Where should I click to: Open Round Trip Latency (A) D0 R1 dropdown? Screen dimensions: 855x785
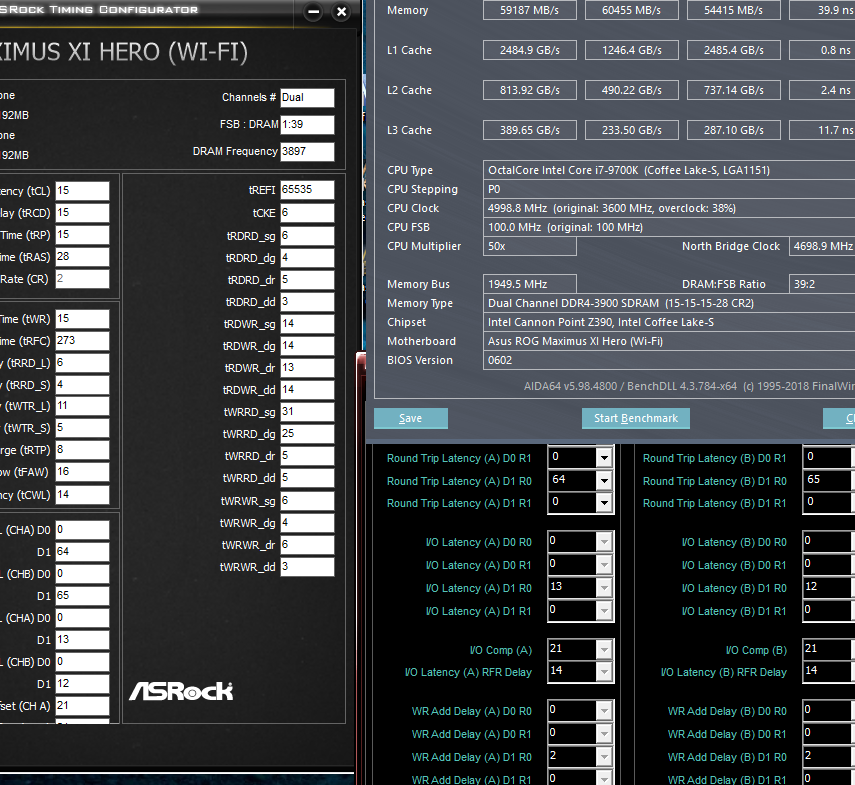pyautogui.click(x=604, y=458)
